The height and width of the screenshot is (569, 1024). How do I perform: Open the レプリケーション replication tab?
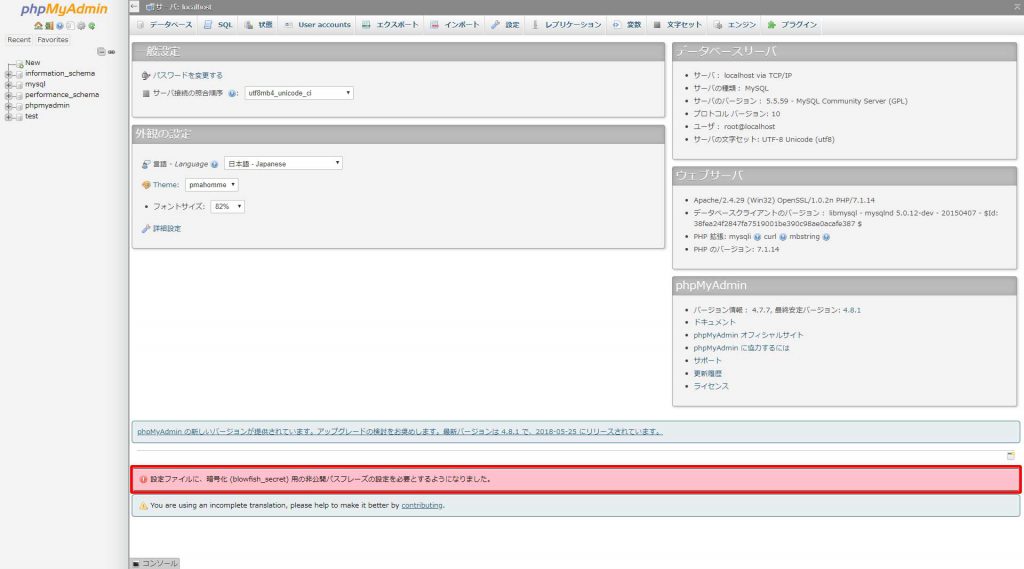pos(567,25)
